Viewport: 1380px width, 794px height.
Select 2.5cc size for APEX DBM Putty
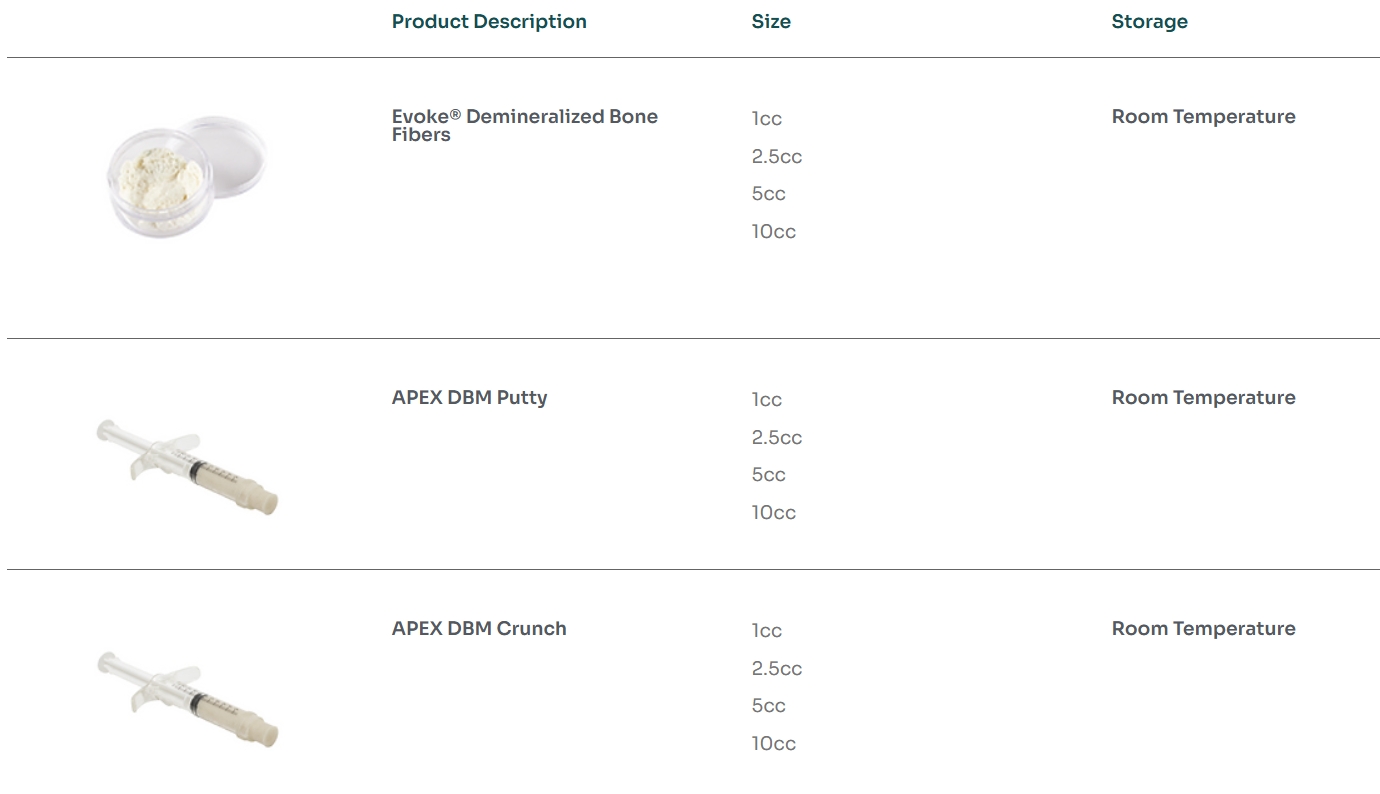(x=777, y=437)
